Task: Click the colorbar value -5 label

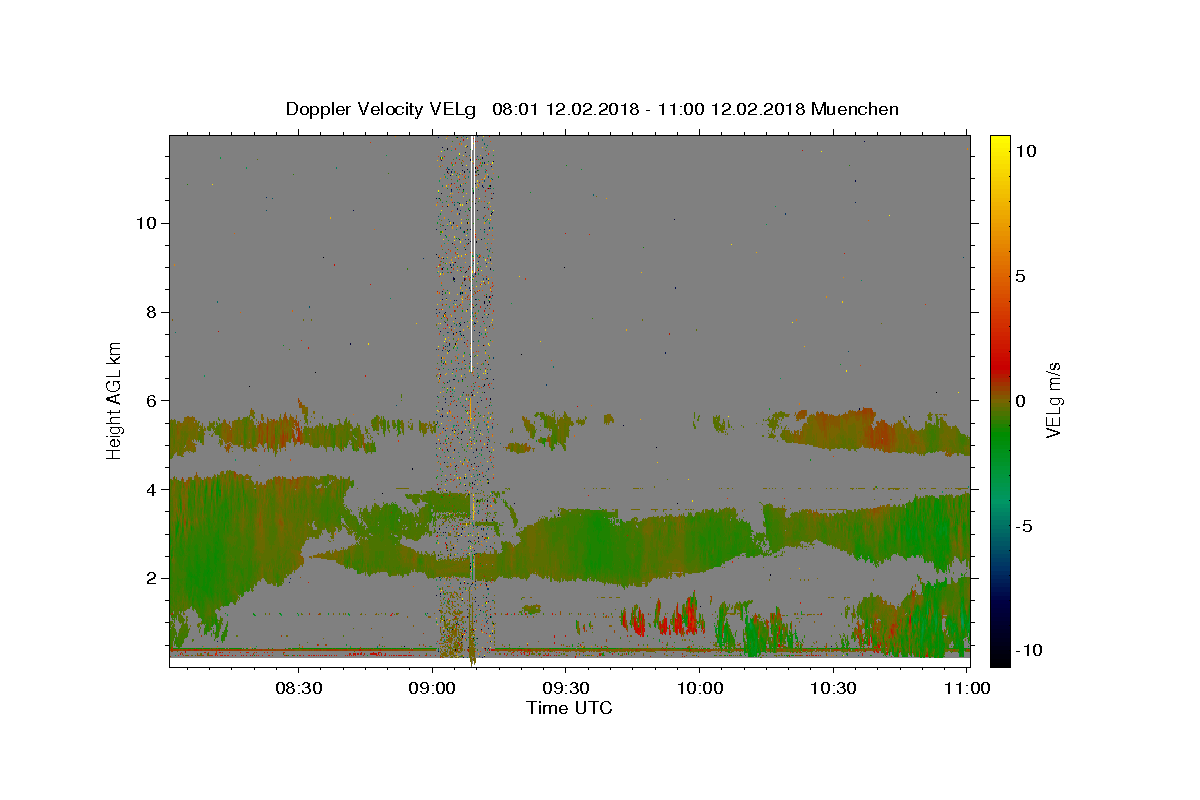Action: (1024, 525)
